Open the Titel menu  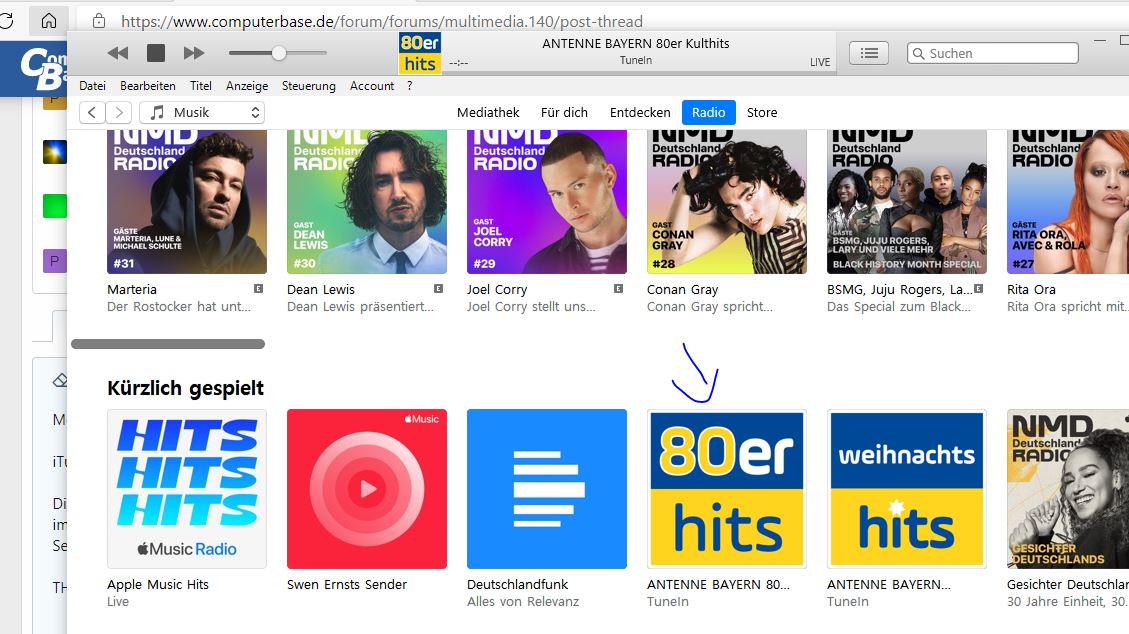pyautogui.click(x=201, y=86)
